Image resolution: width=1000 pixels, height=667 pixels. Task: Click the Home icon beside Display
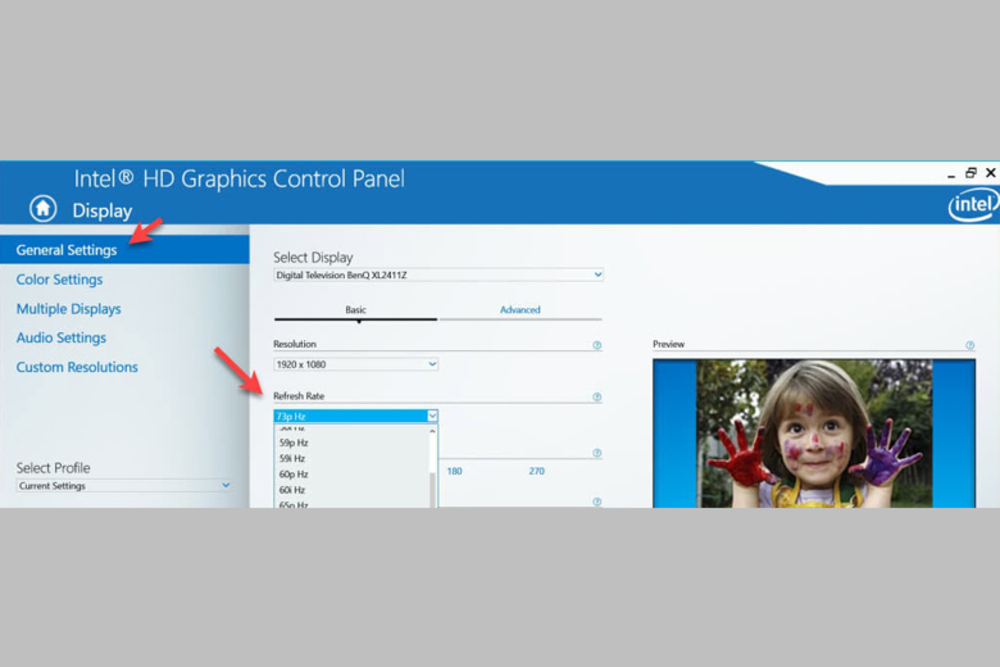click(43, 208)
